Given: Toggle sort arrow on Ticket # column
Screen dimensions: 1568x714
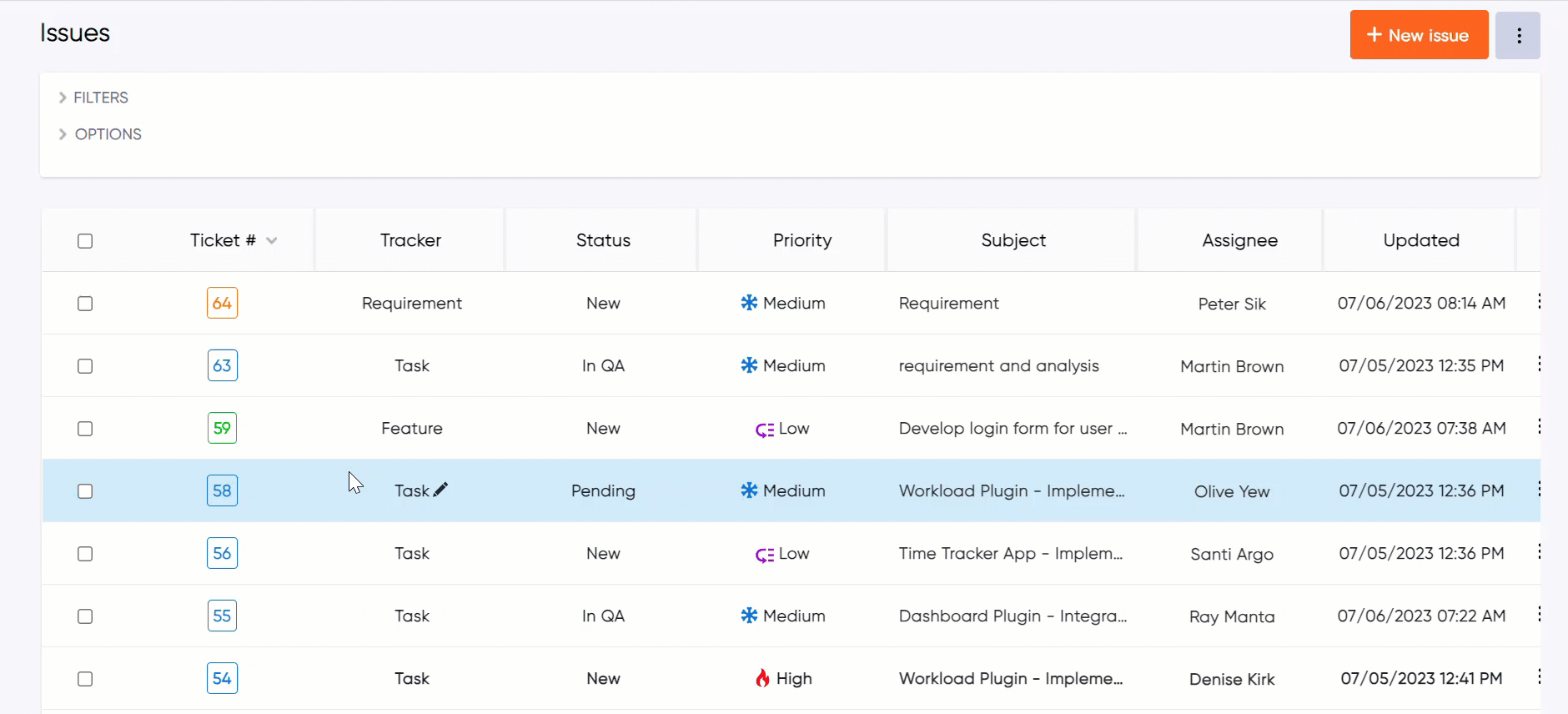Looking at the screenshot, I should coord(272,241).
